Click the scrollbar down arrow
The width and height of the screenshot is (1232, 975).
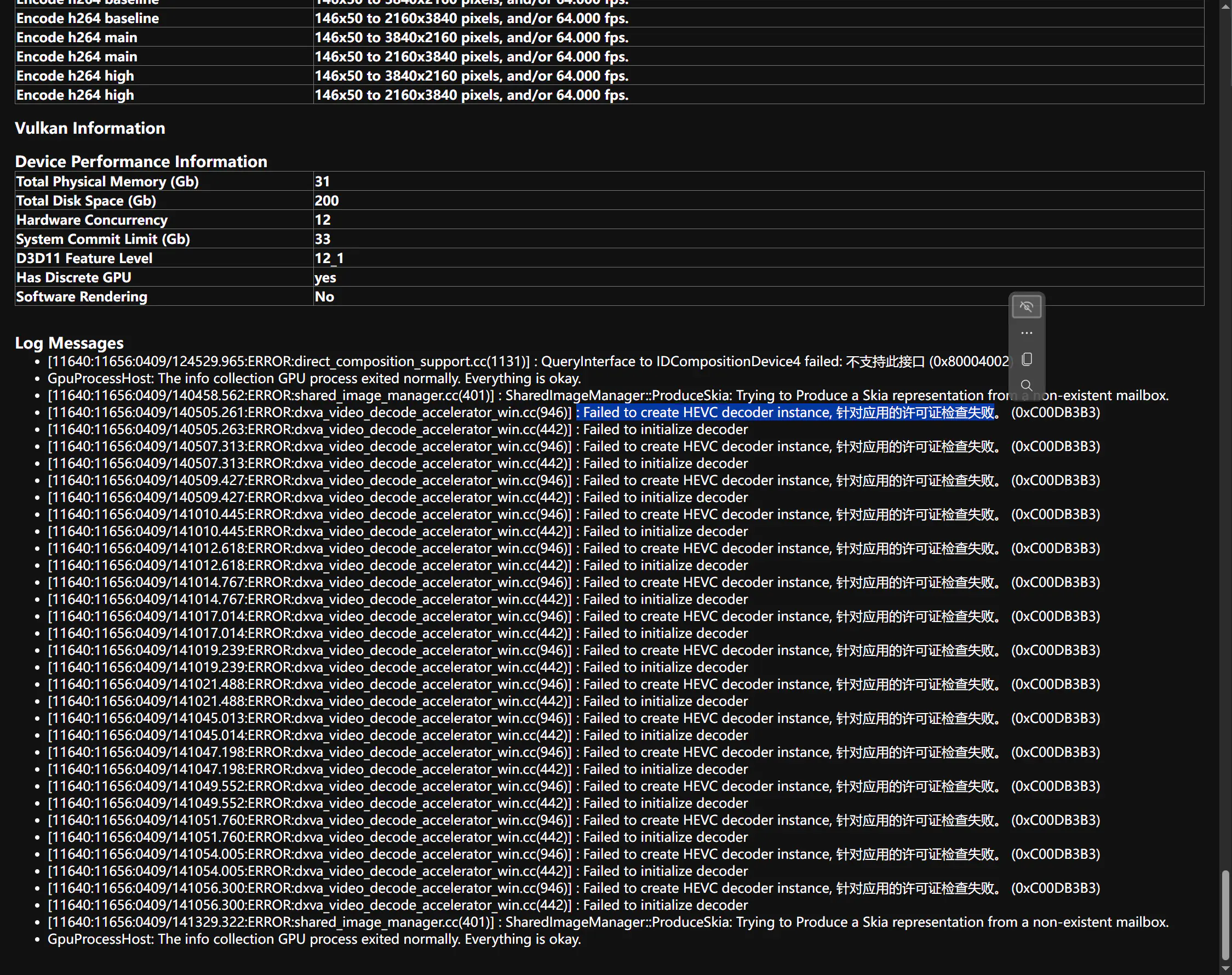[1225, 969]
